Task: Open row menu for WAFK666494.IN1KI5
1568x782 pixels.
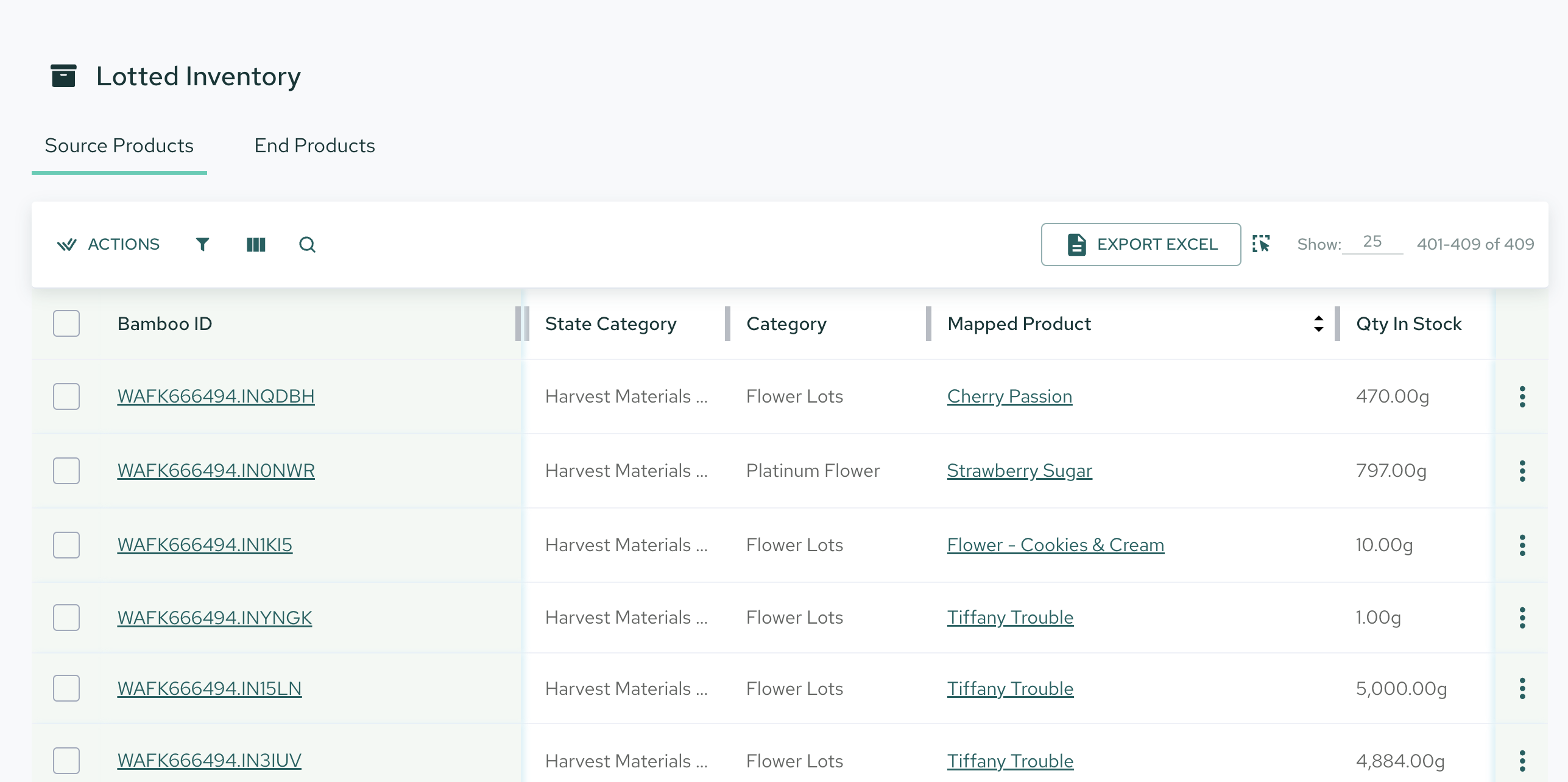Action: 1522,545
